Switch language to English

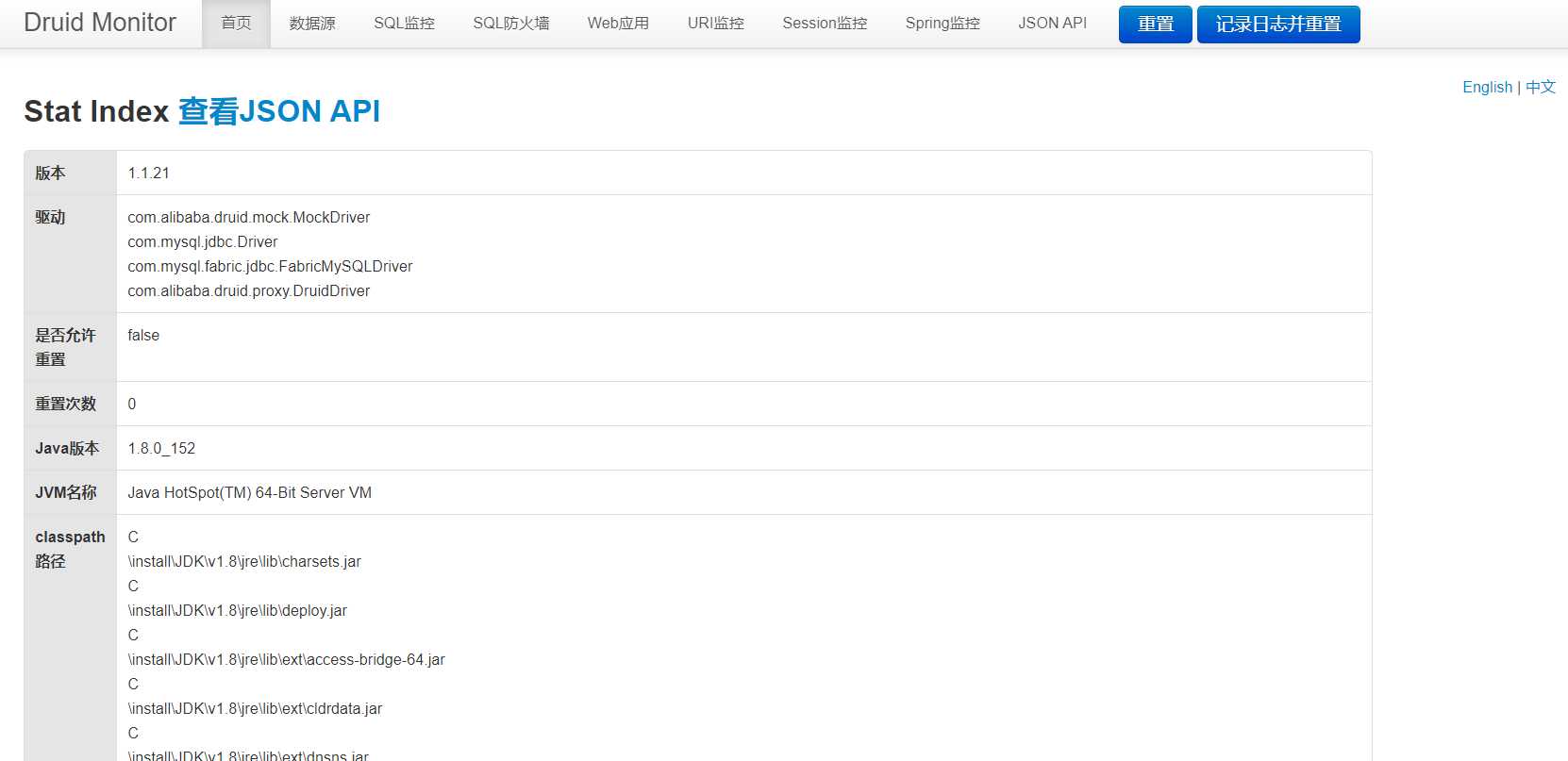click(x=1487, y=87)
